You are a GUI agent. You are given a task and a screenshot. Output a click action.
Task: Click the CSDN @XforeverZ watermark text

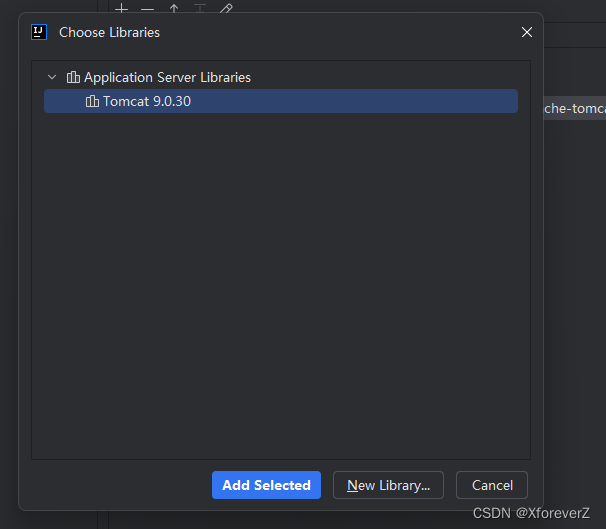531,513
